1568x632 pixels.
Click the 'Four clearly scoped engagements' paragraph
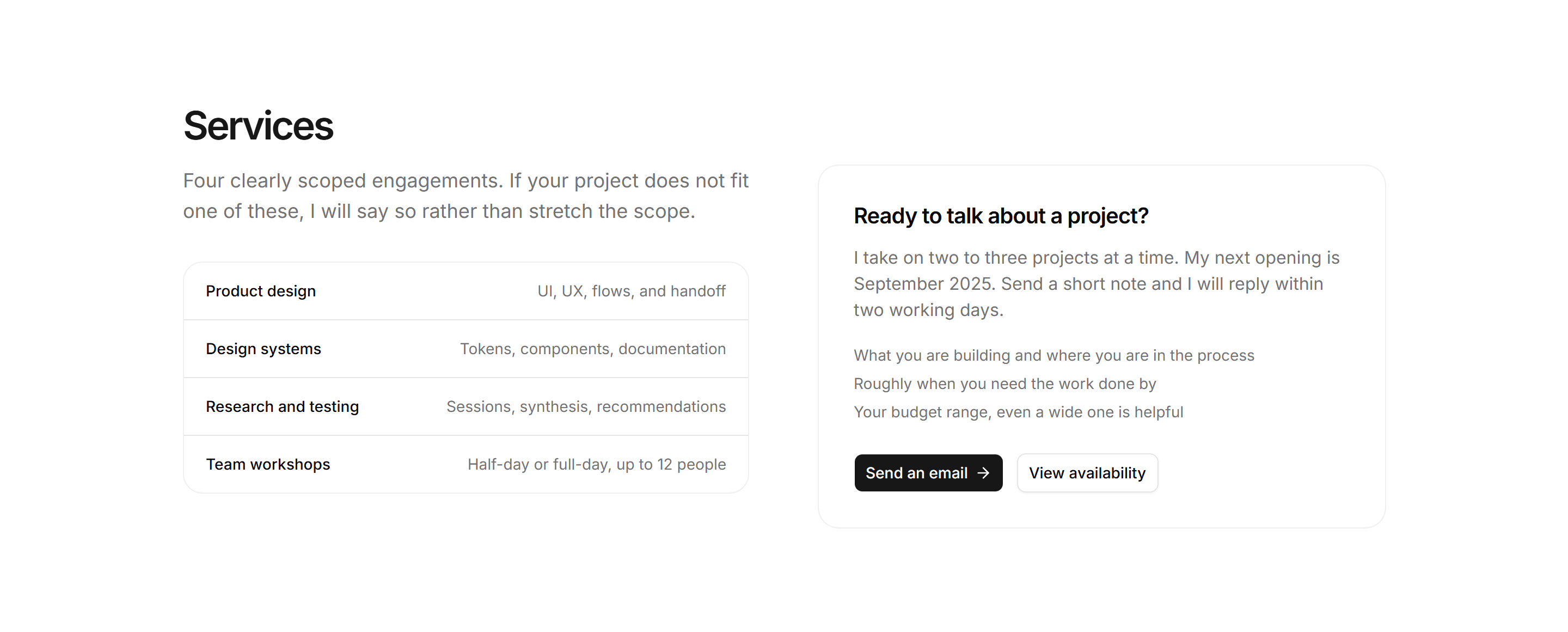pos(465,196)
